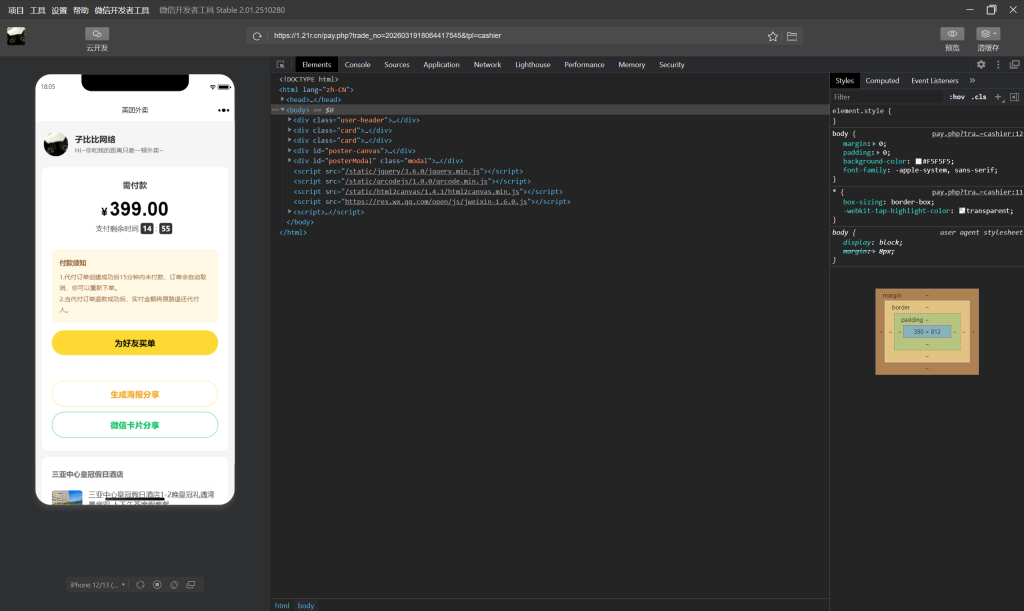
Task: Collapse the body element node
Action: click(283, 110)
